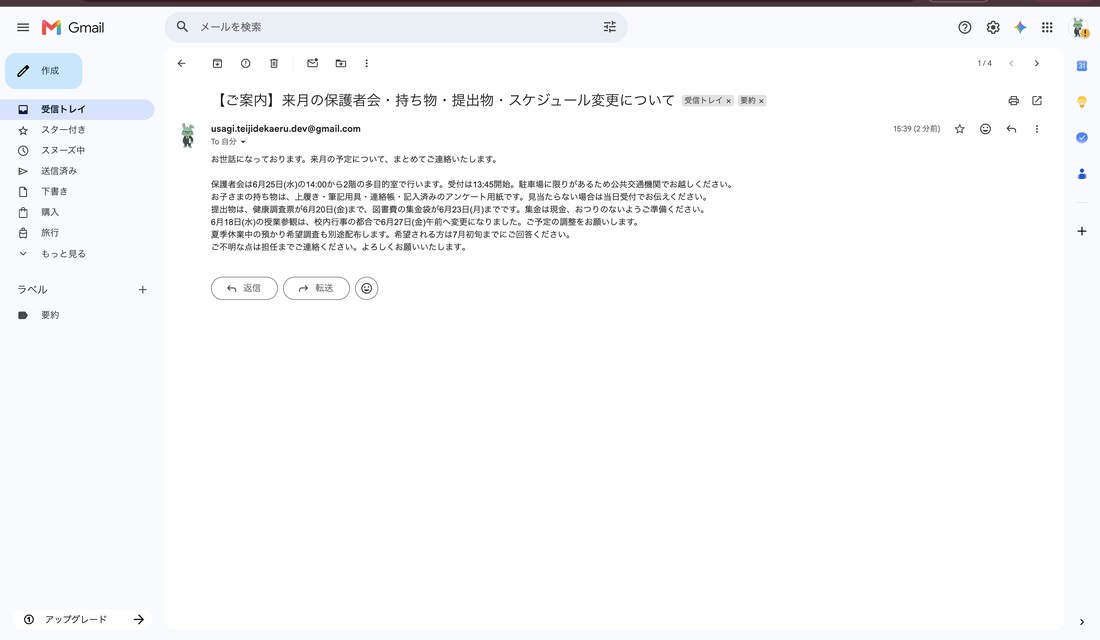Open the main menu hamburger icon
This screenshot has width=1100, height=640.
tap(23, 27)
